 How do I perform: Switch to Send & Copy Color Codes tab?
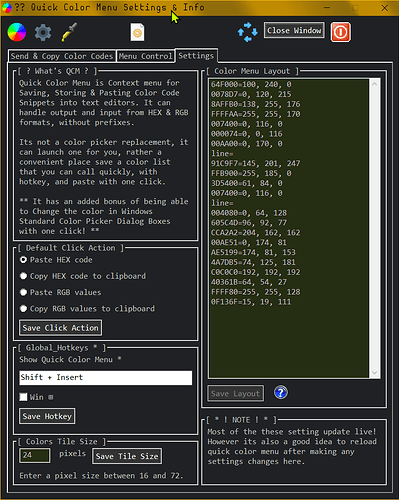(62, 56)
